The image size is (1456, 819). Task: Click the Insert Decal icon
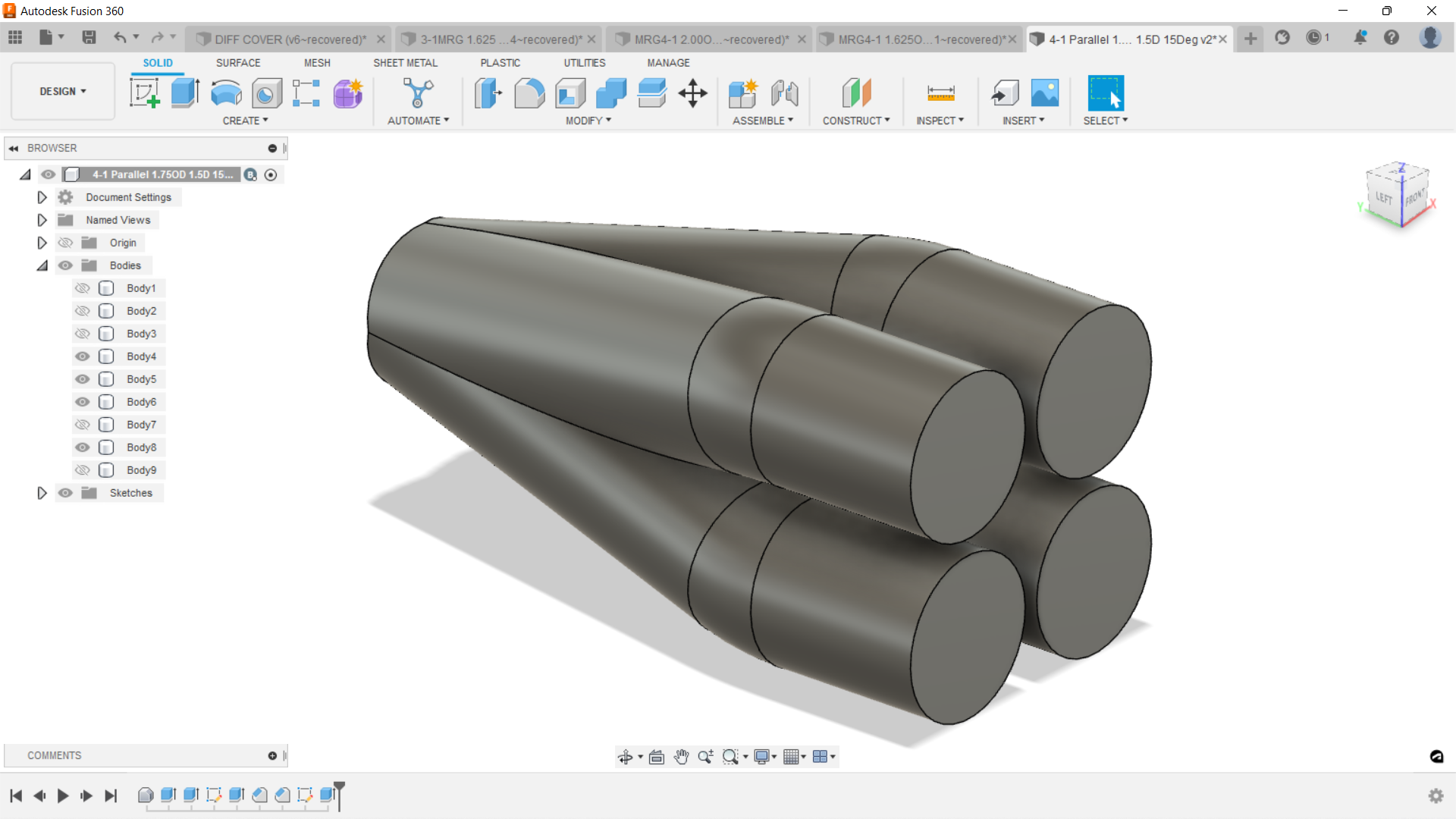click(x=1045, y=93)
